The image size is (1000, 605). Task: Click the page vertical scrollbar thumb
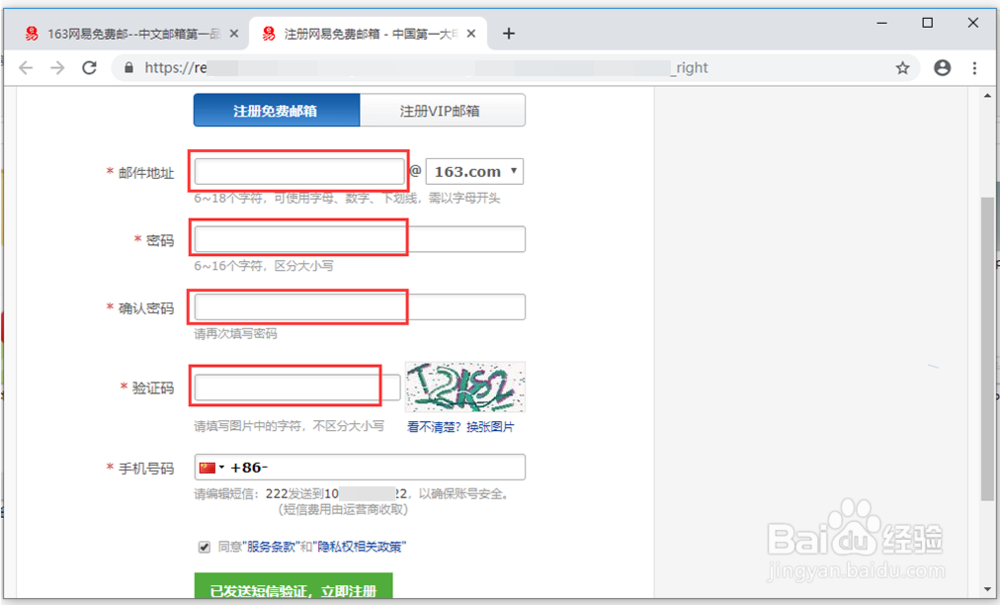(x=987, y=349)
